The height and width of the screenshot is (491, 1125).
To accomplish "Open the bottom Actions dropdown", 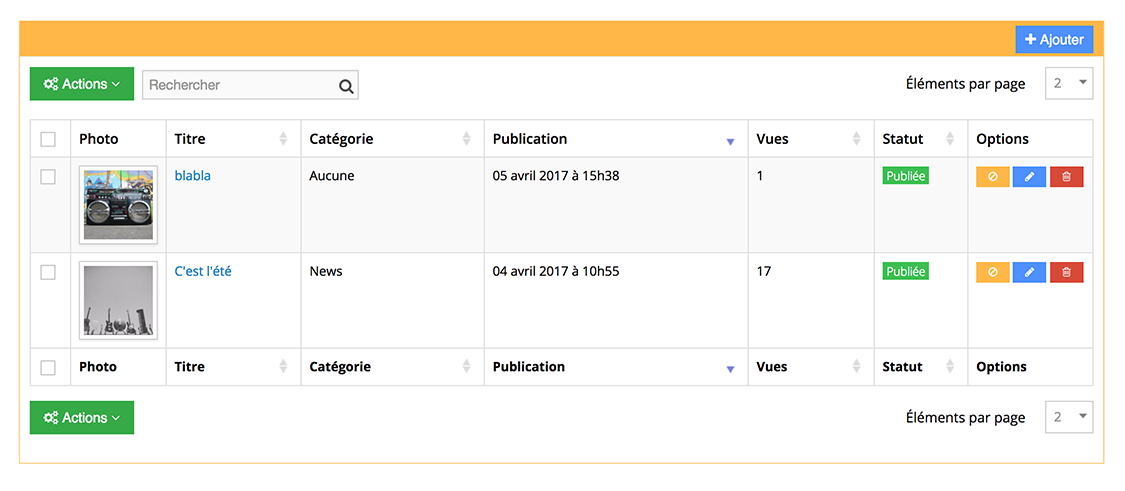I will click(82, 418).
